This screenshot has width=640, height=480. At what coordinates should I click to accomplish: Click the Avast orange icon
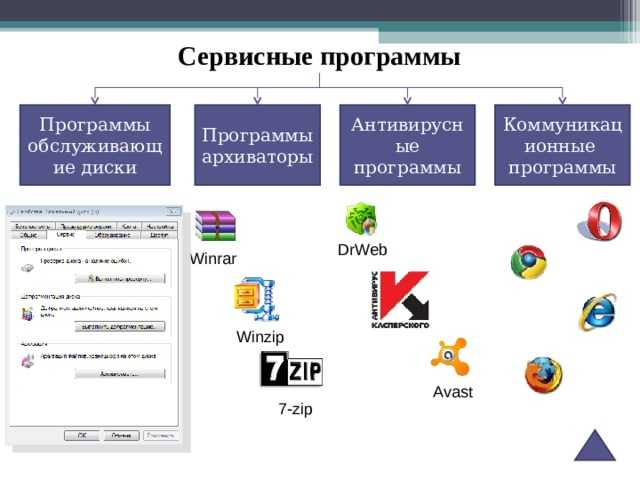pos(451,357)
